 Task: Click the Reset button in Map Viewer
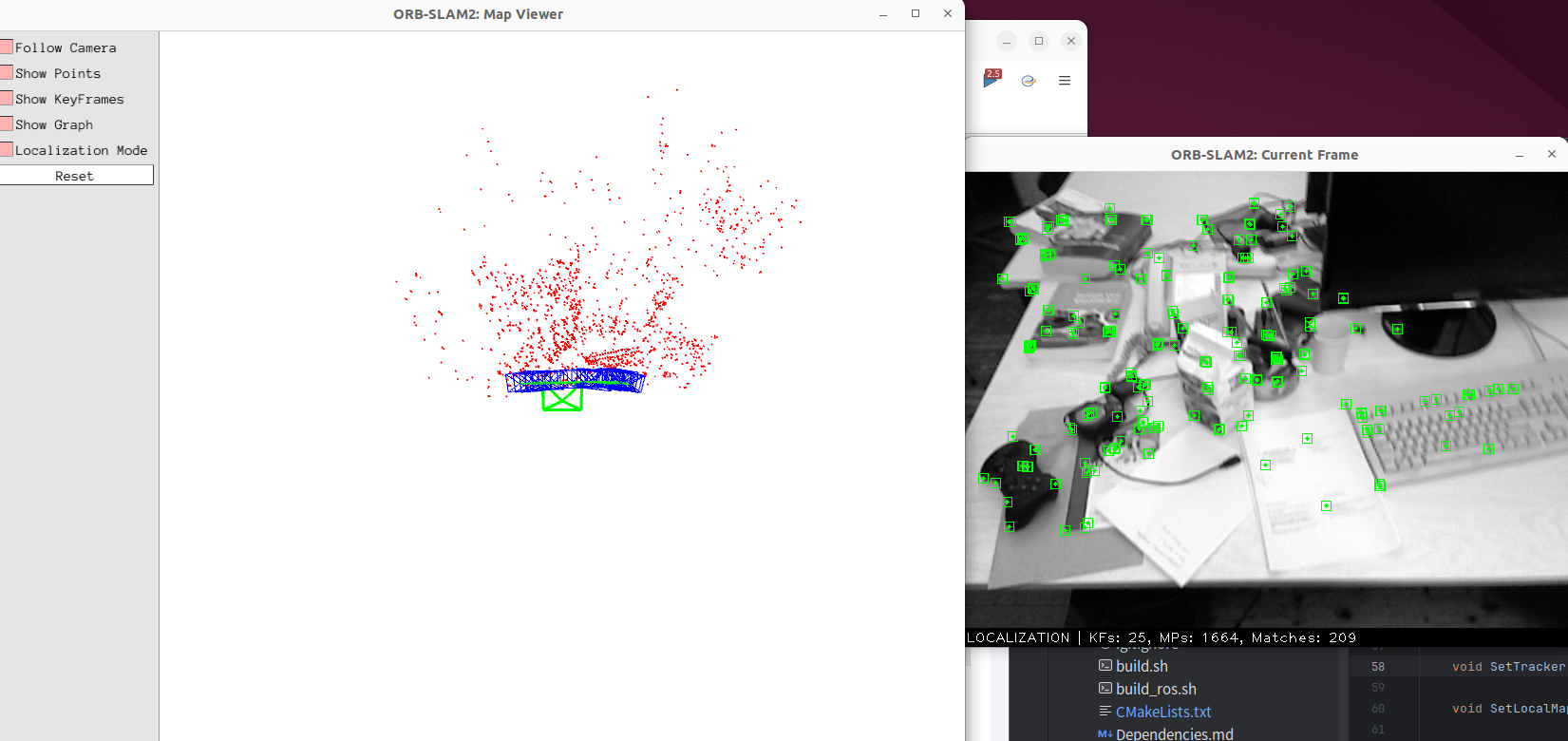click(x=76, y=176)
